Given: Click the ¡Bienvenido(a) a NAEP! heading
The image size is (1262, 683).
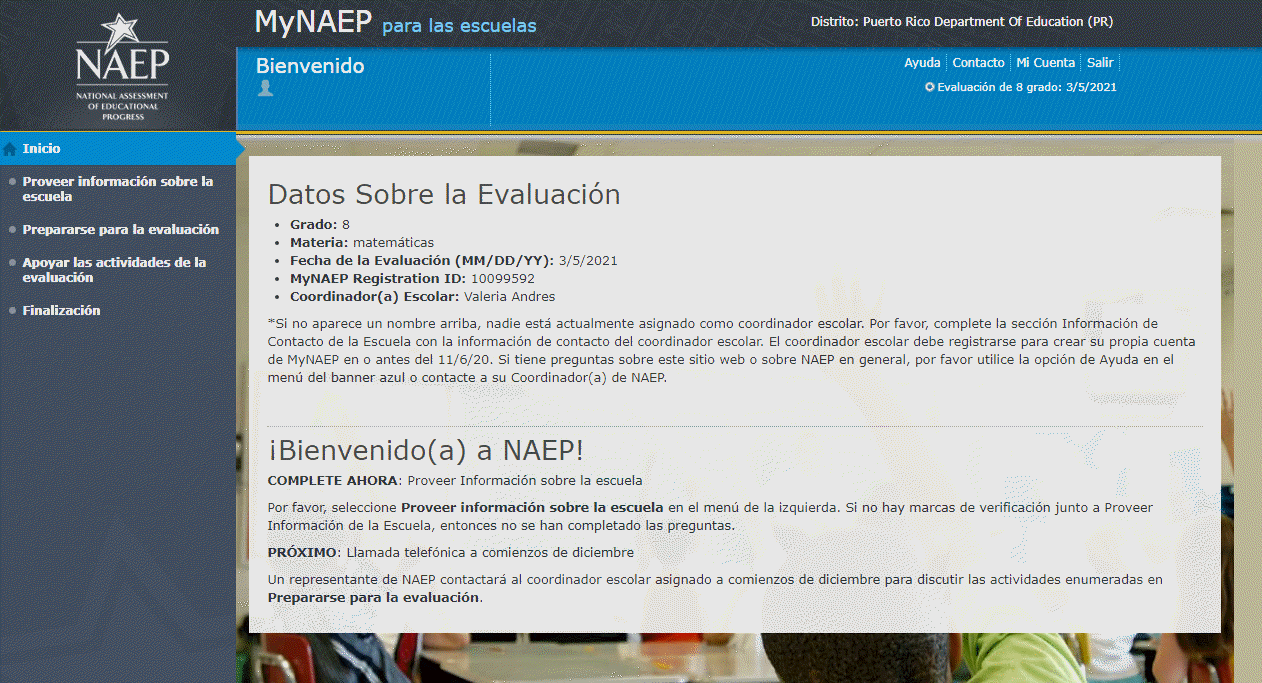Looking at the screenshot, I should 426,450.
